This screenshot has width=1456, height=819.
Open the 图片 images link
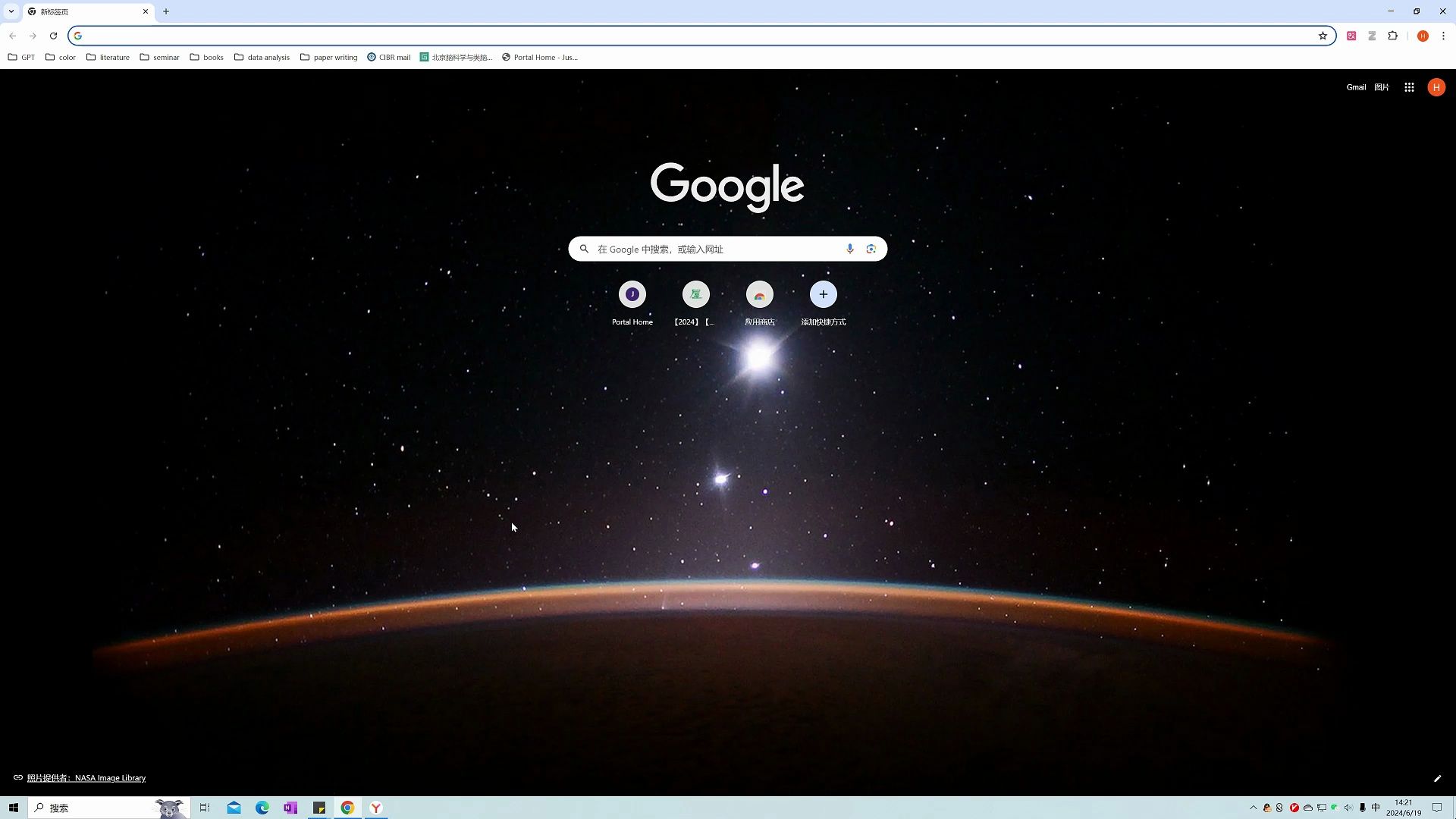click(x=1382, y=87)
